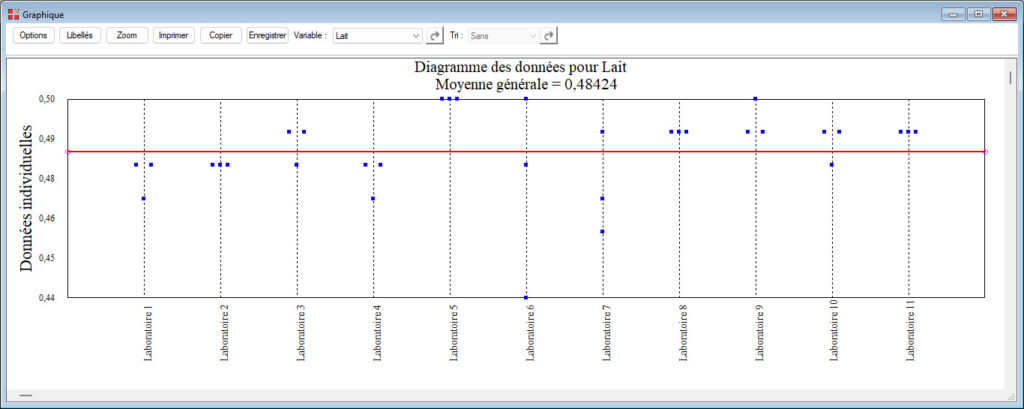The image size is (1024, 409).
Task: Open the Variable dropdown showing Lait
Action: coord(377,36)
